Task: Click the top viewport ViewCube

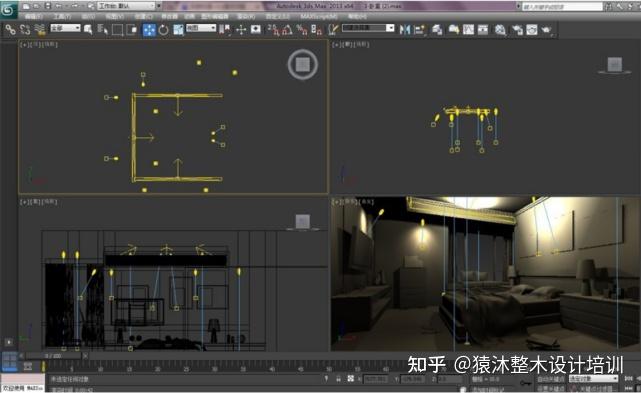Action: 303,64
